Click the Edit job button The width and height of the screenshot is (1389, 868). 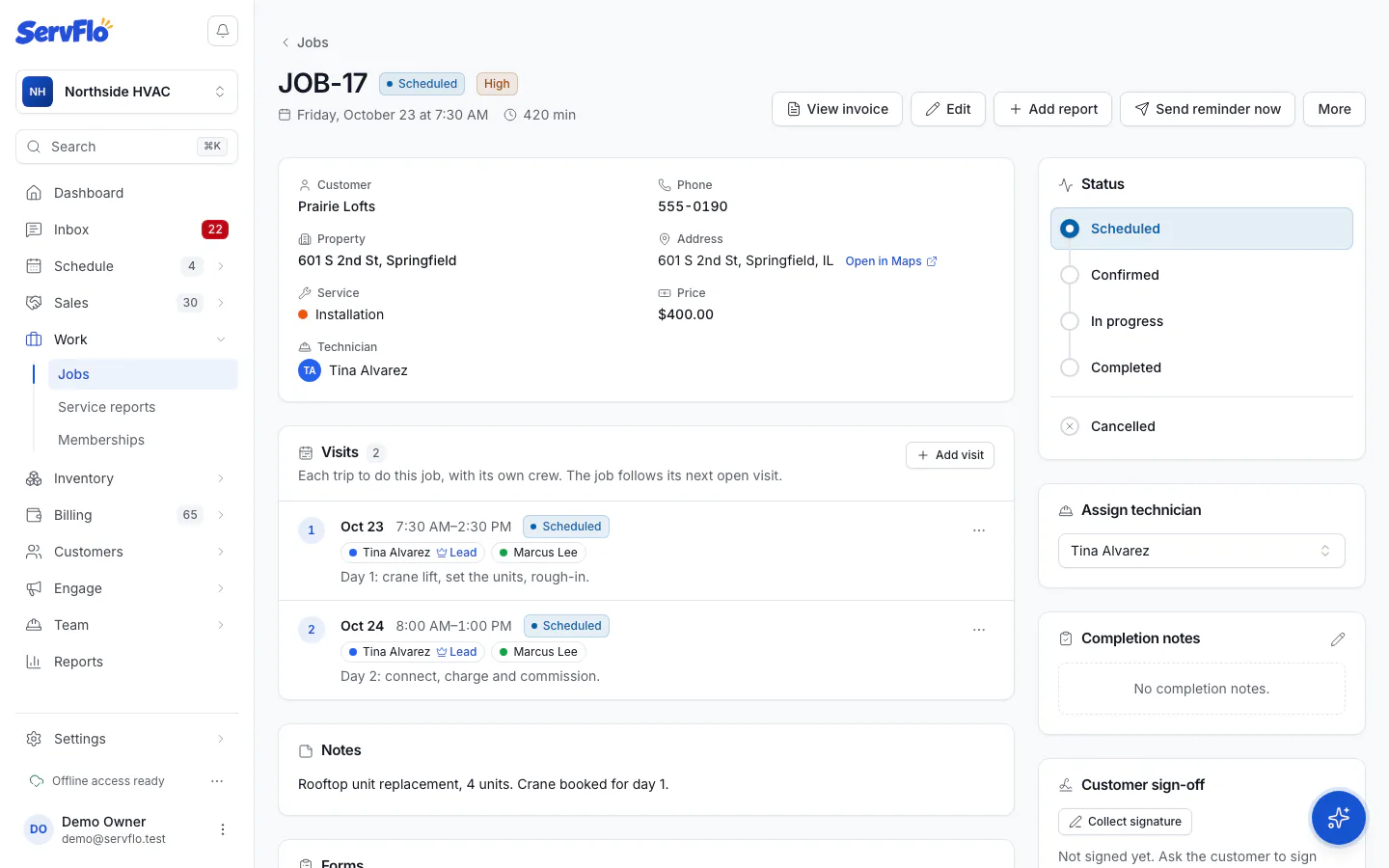coord(947,109)
